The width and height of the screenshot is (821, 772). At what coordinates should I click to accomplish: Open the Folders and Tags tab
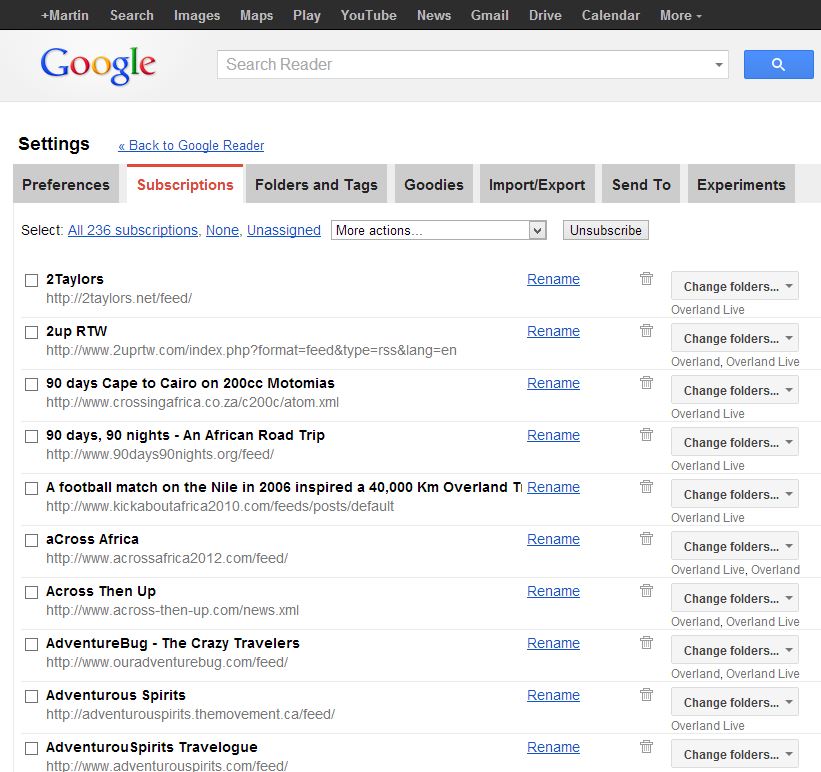(x=316, y=184)
